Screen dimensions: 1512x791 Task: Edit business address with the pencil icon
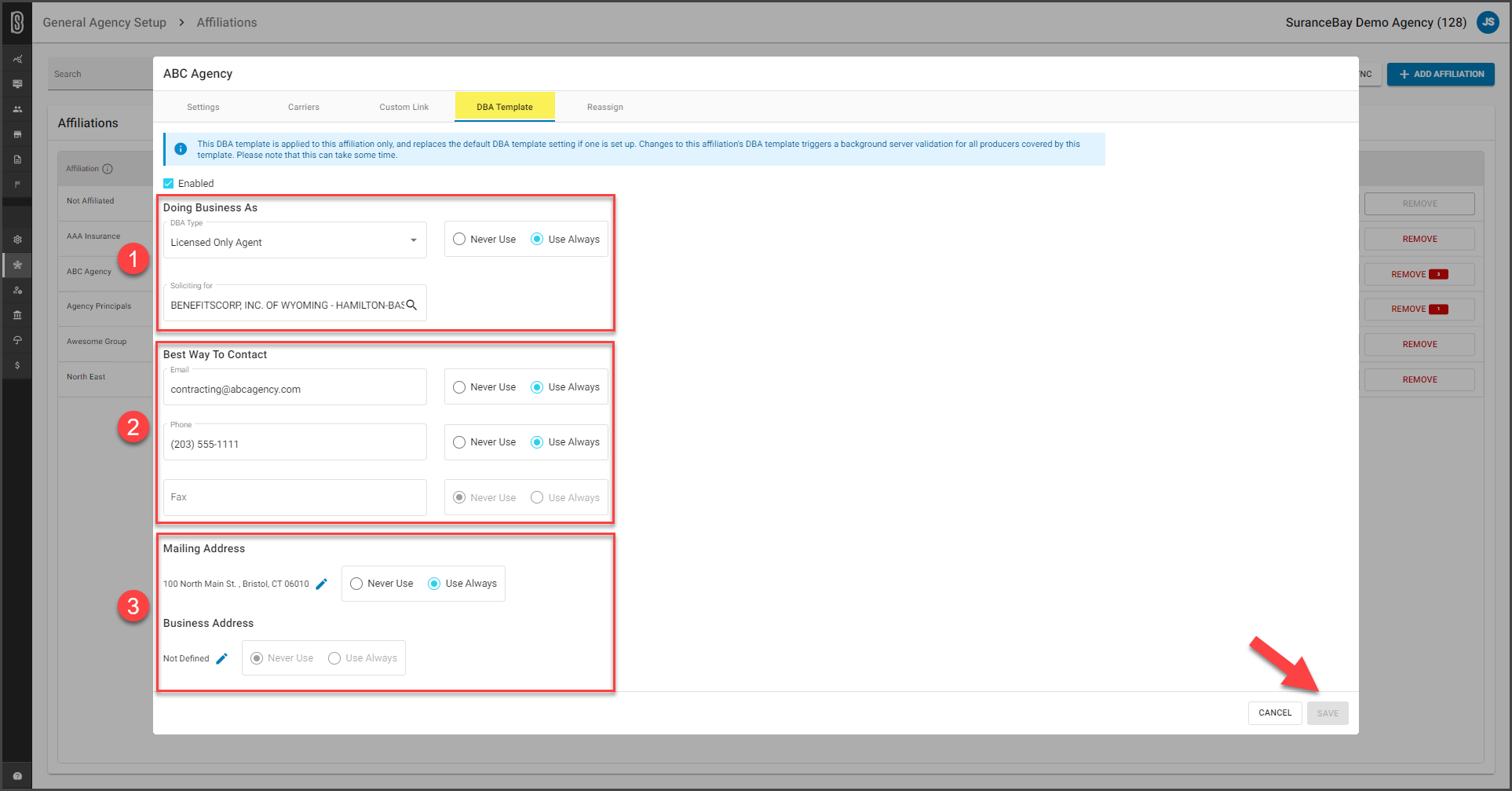(x=221, y=658)
